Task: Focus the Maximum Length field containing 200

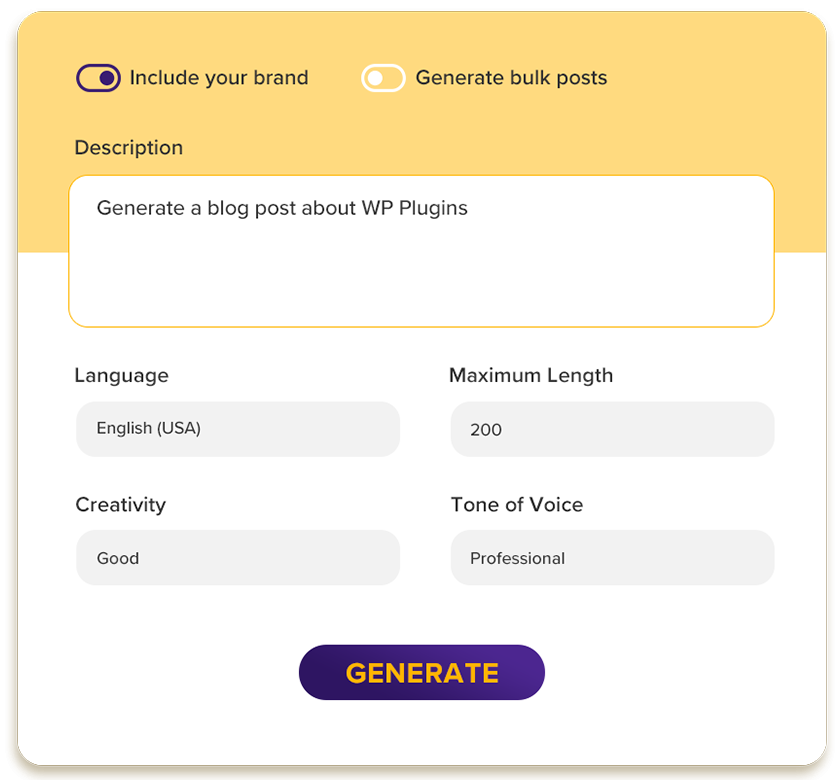Action: (612, 429)
